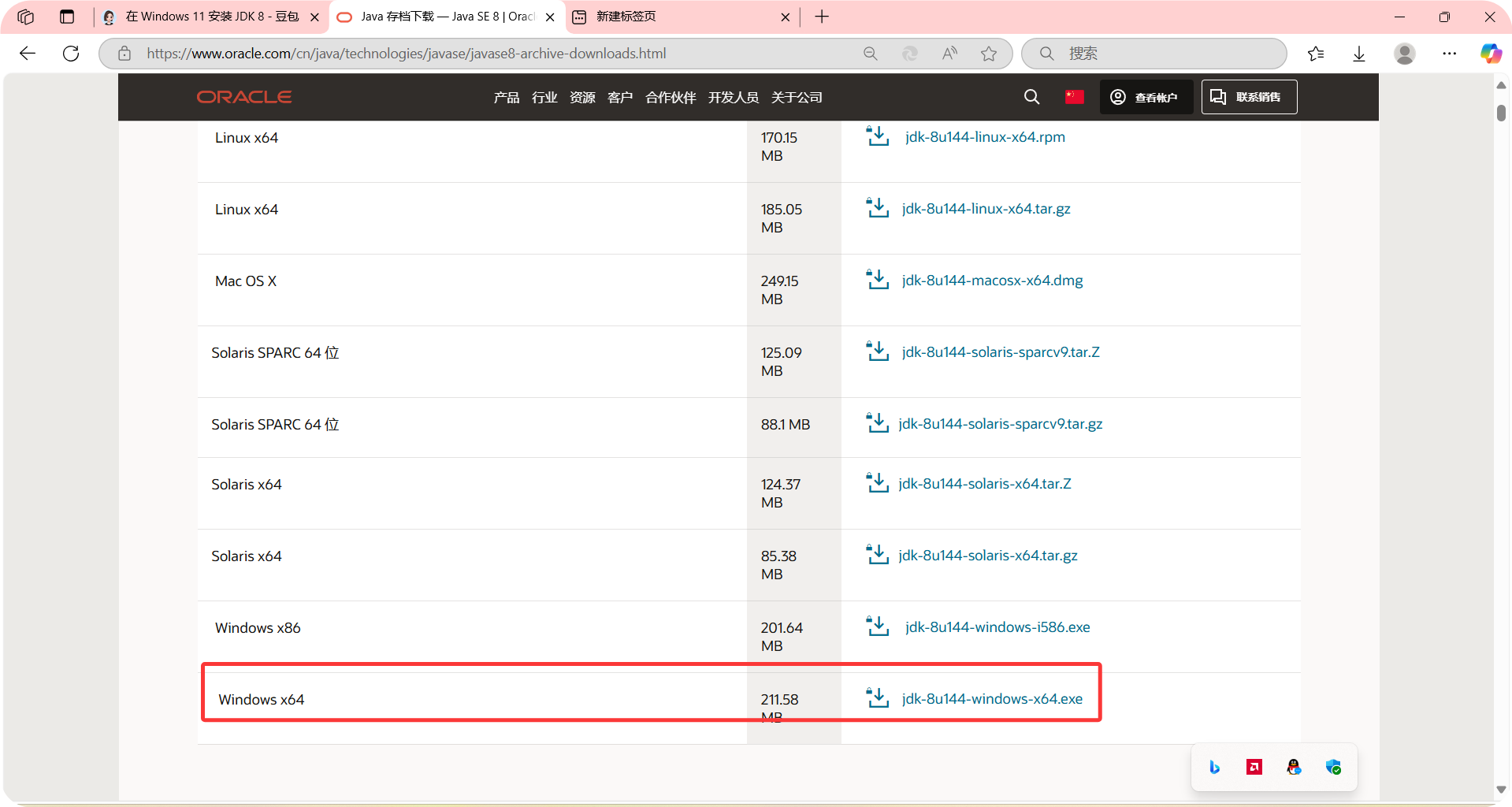
Task: Click download icon beside jdk-8u144-solaris-x64.tar.Z
Action: point(877,483)
